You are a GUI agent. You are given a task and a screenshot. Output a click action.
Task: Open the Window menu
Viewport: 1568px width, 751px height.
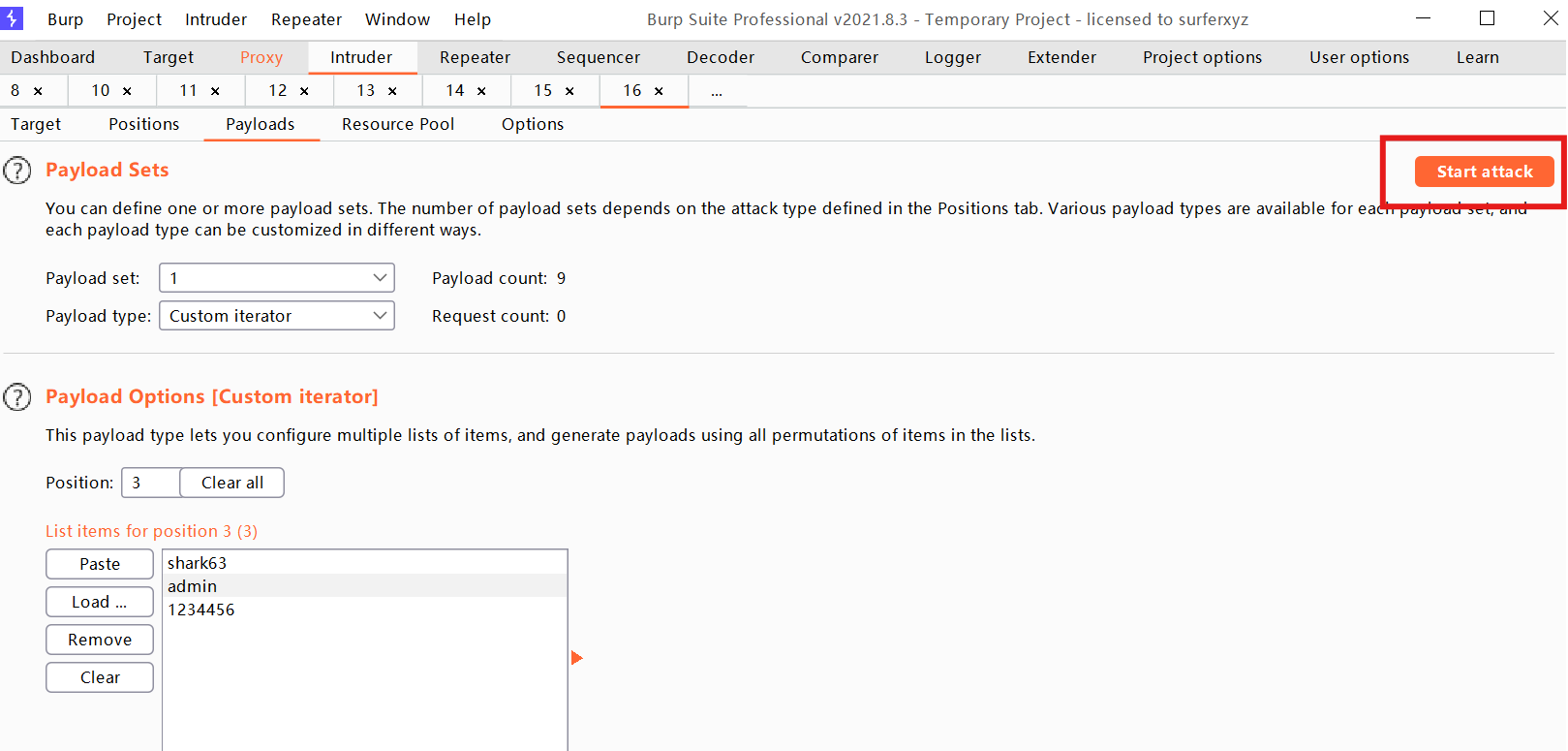(x=397, y=19)
